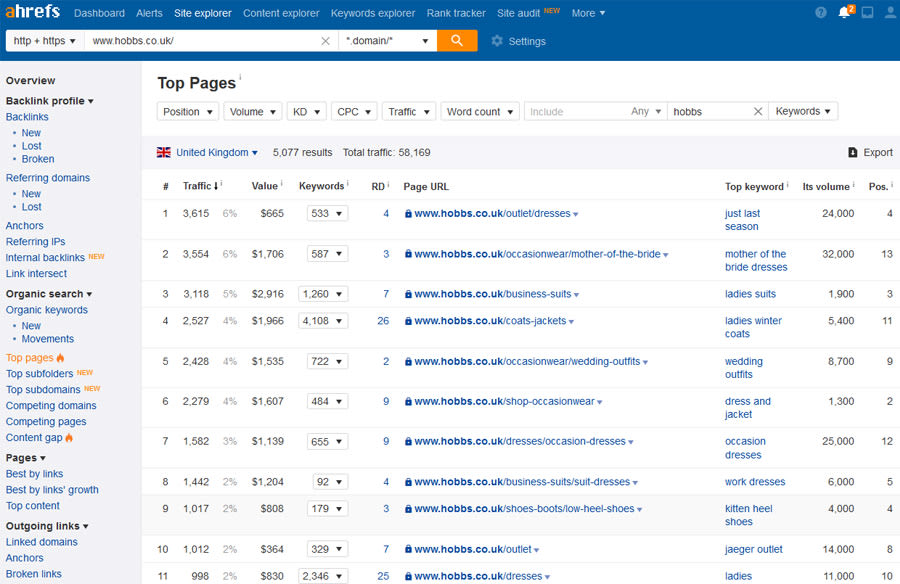Open Rank tracker tab
900x584 pixels.
point(456,13)
